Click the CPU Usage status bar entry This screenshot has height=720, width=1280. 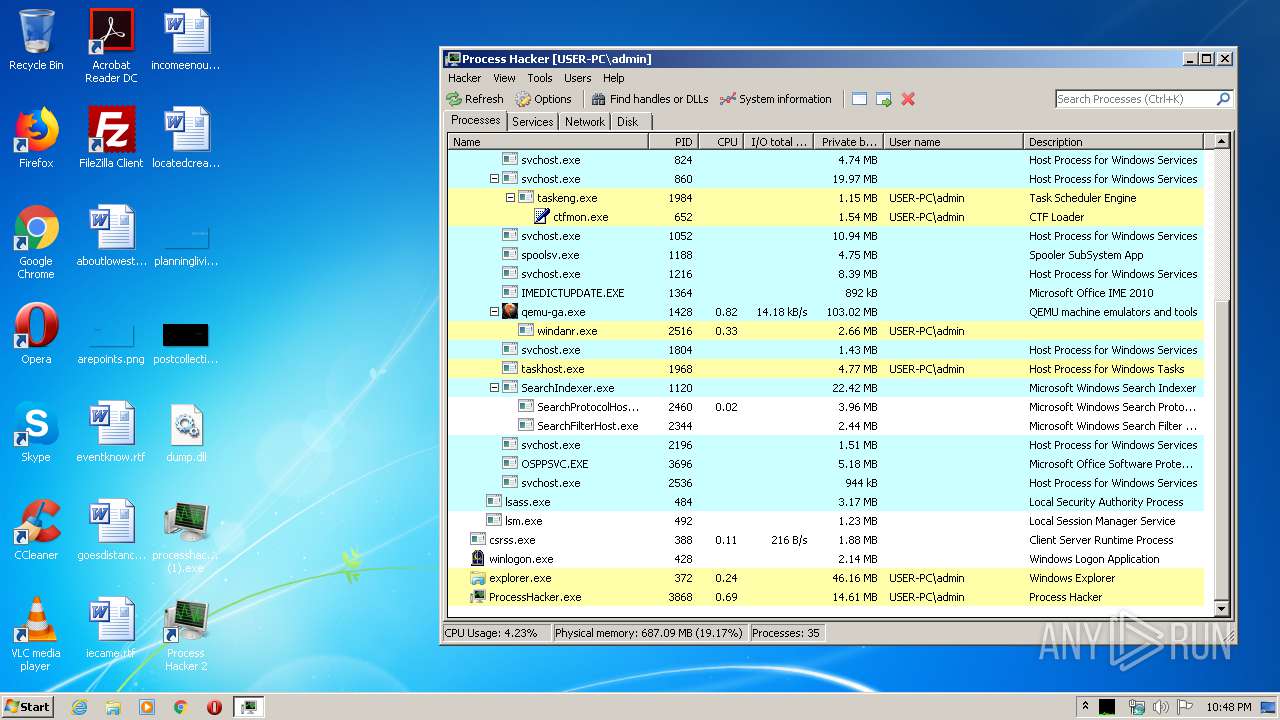[496, 633]
